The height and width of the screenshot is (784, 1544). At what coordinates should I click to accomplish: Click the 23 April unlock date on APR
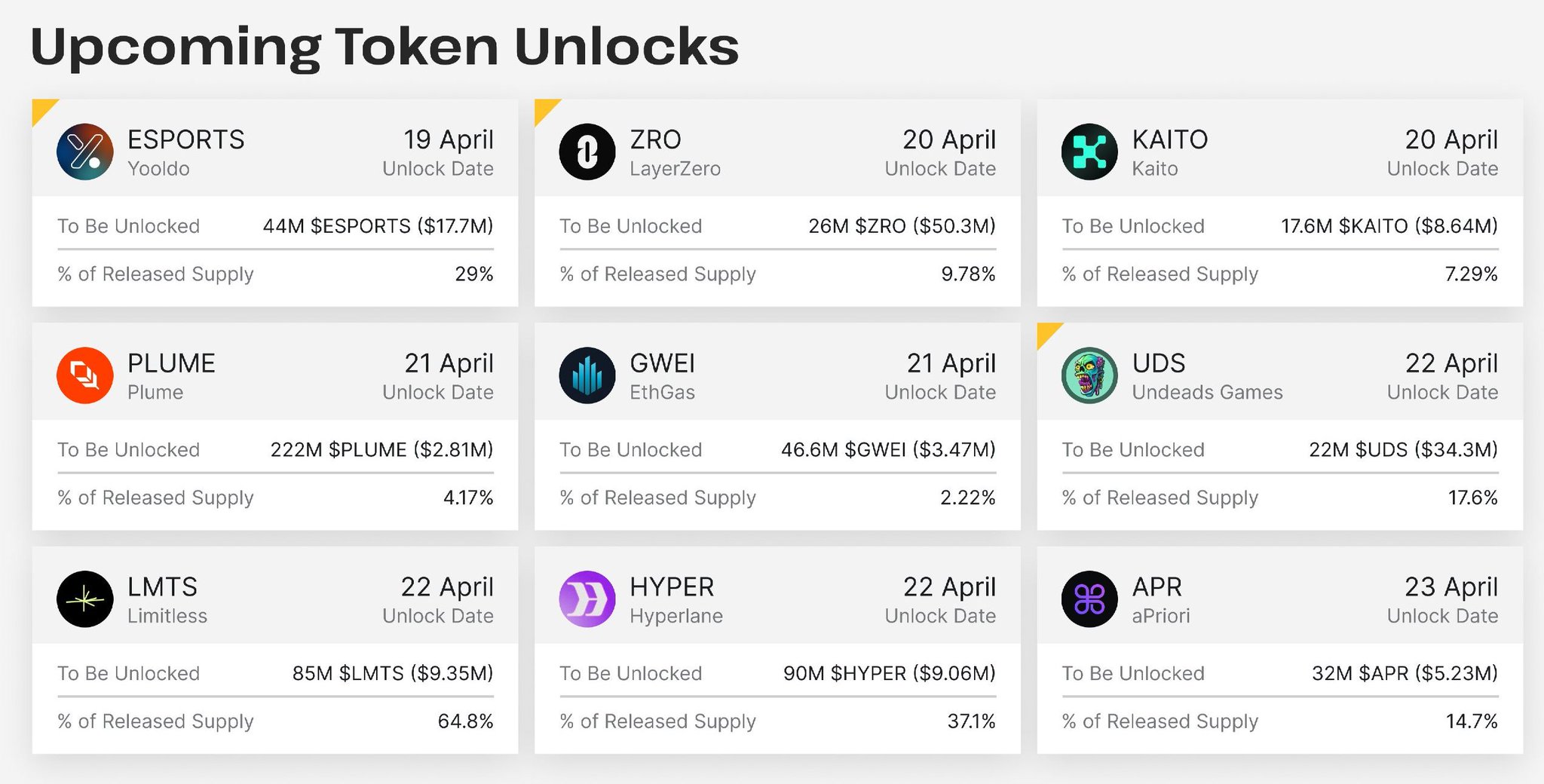point(1451,587)
